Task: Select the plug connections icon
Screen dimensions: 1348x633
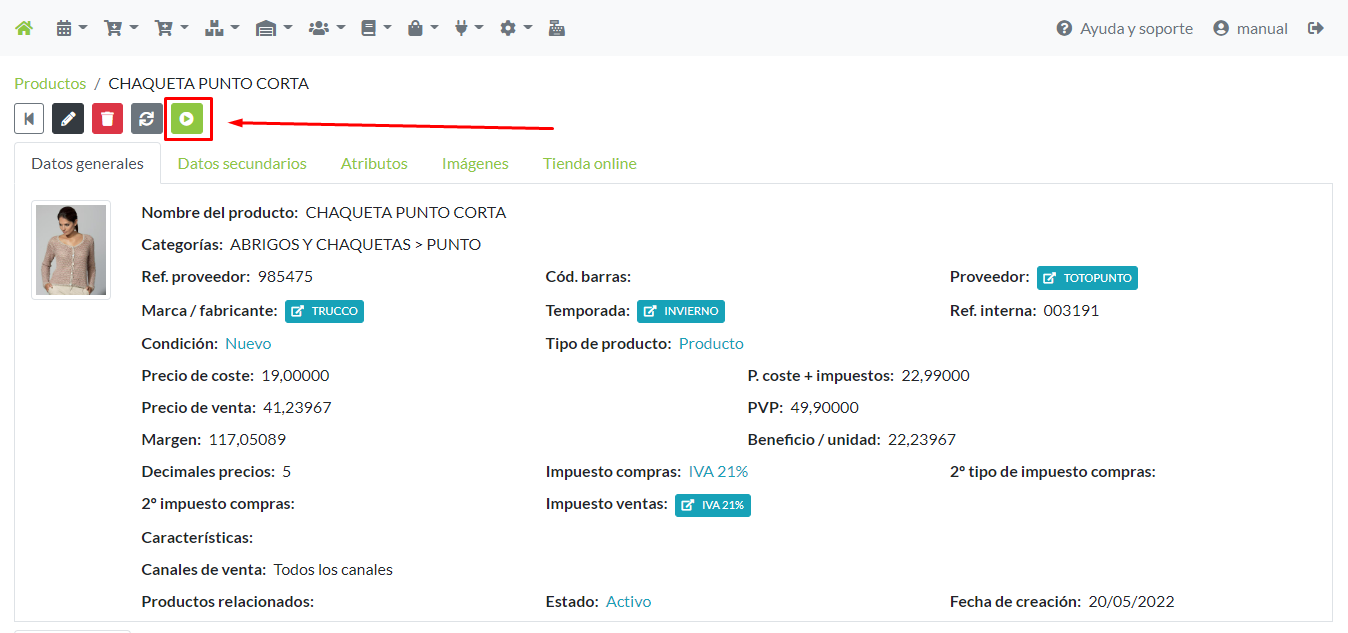Action: click(x=463, y=27)
